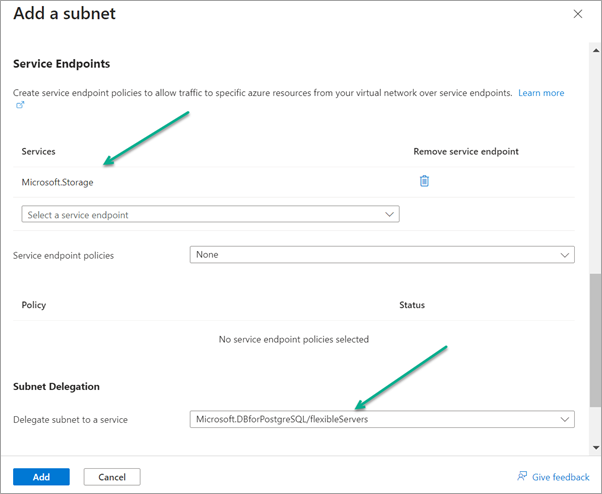Click the No service endpoint policies selected text
602x494 pixels.
pyautogui.click(x=294, y=339)
